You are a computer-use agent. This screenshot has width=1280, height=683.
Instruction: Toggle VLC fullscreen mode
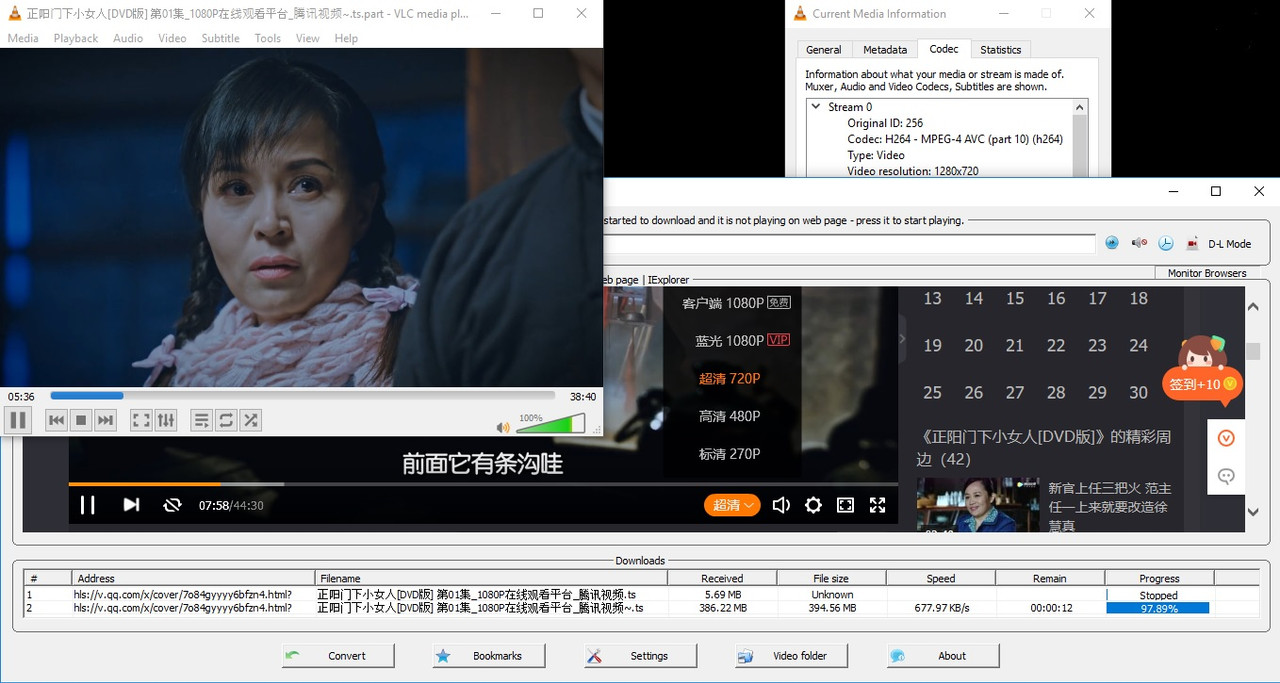[141, 420]
